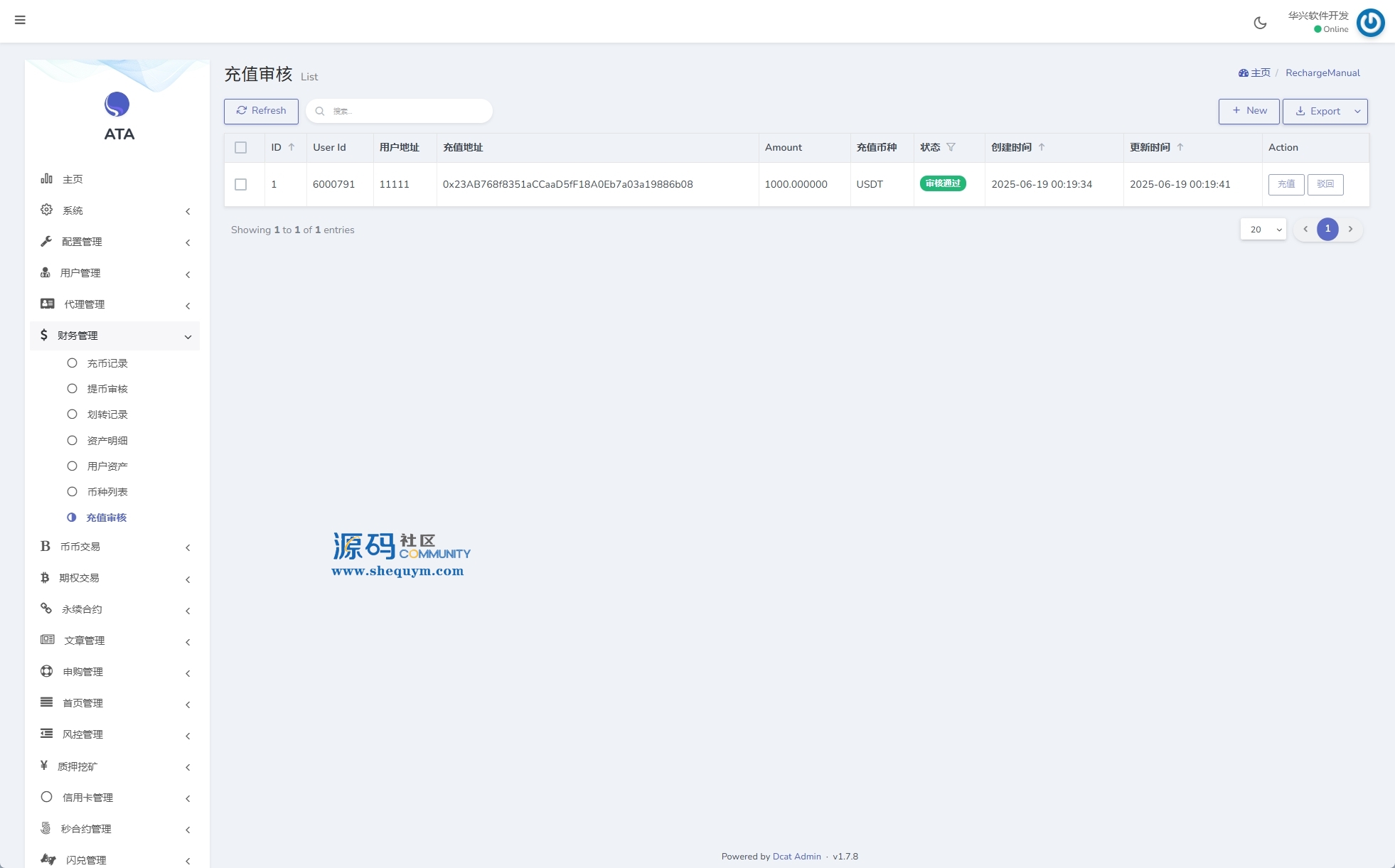Click the Refresh button
The height and width of the screenshot is (868, 1395).
pyautogui.click(x=261, y=111)
